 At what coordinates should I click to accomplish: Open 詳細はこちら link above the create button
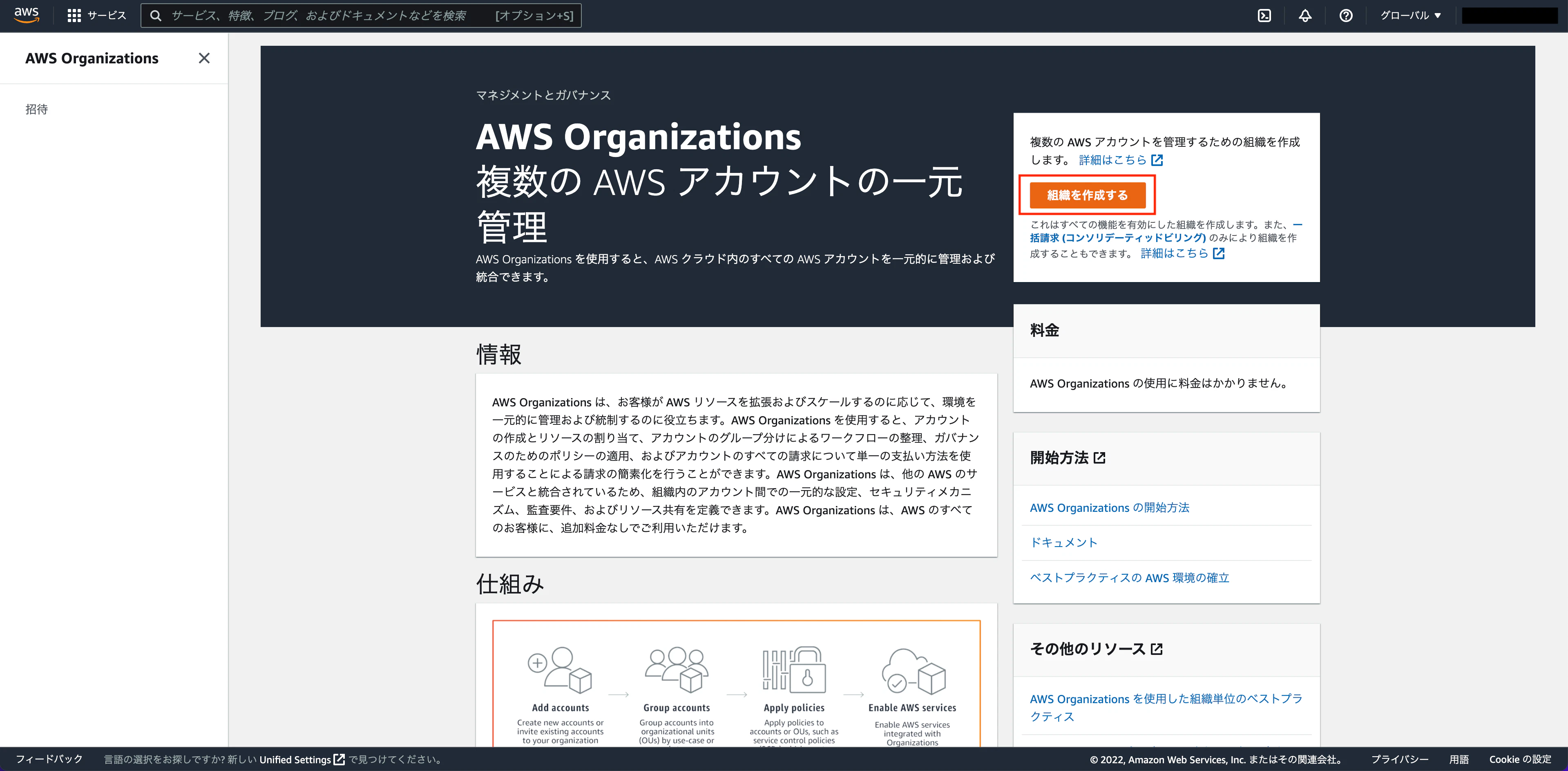(1121, 160)
